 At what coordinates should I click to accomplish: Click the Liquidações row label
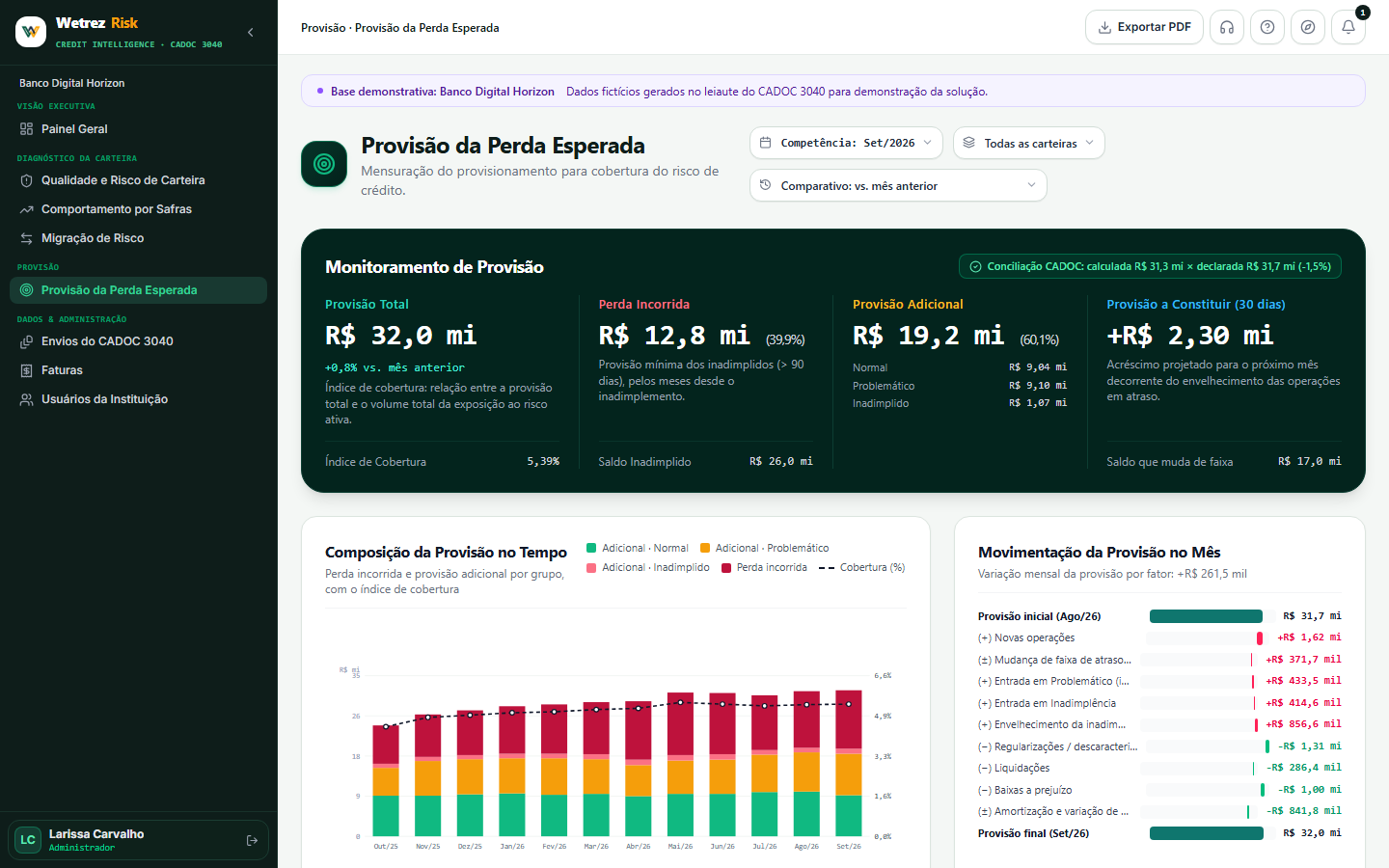point(1014,768)
